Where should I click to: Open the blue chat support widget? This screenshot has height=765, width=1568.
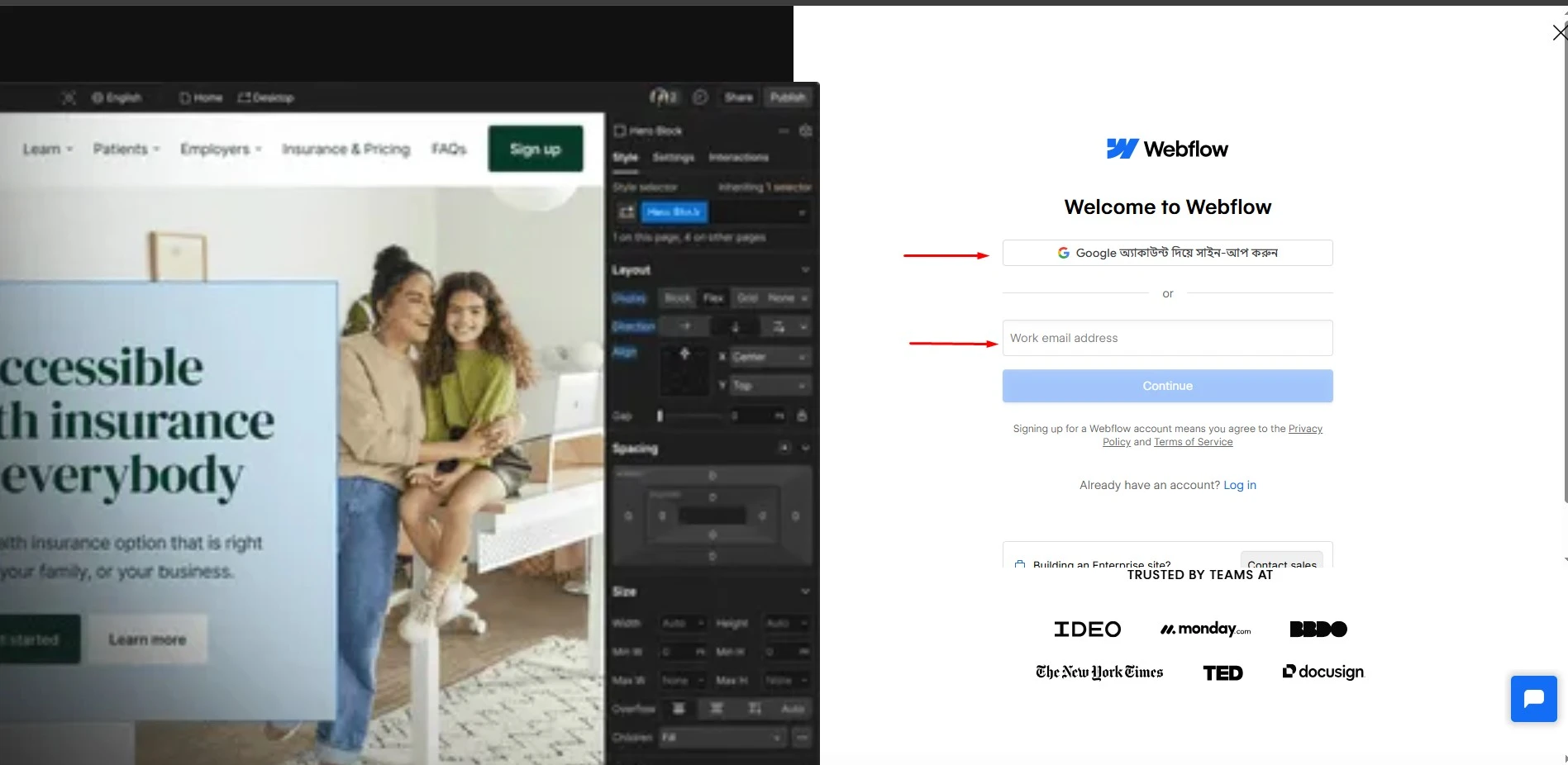(1533, 699)
